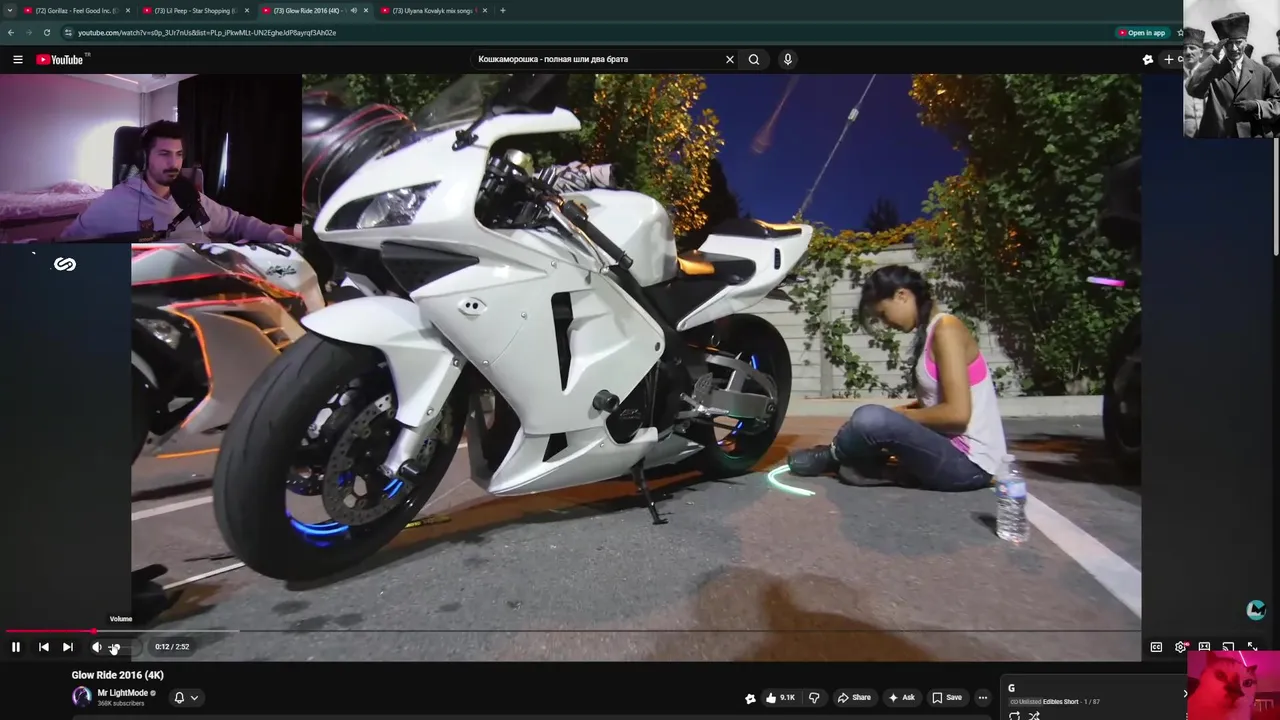Screen dimensions: 1280x720
Task: Mute the Glow Ride tab via tab speaker icon
Action: (x=353, y=10)
